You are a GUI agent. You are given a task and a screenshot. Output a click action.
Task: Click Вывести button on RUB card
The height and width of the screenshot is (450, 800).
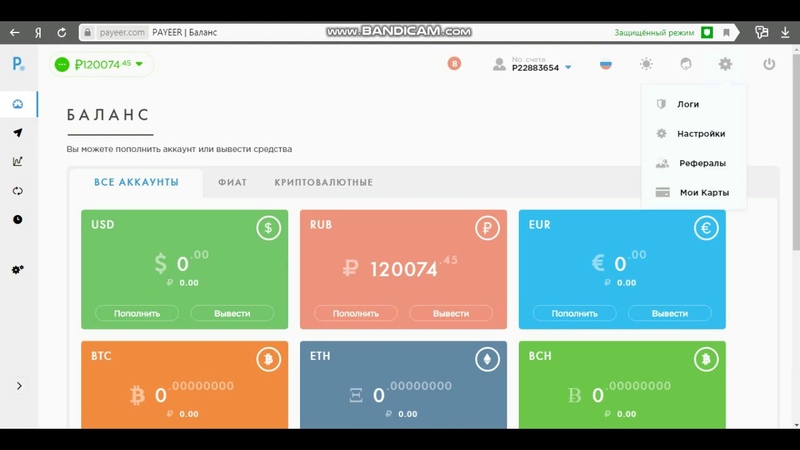451,313
